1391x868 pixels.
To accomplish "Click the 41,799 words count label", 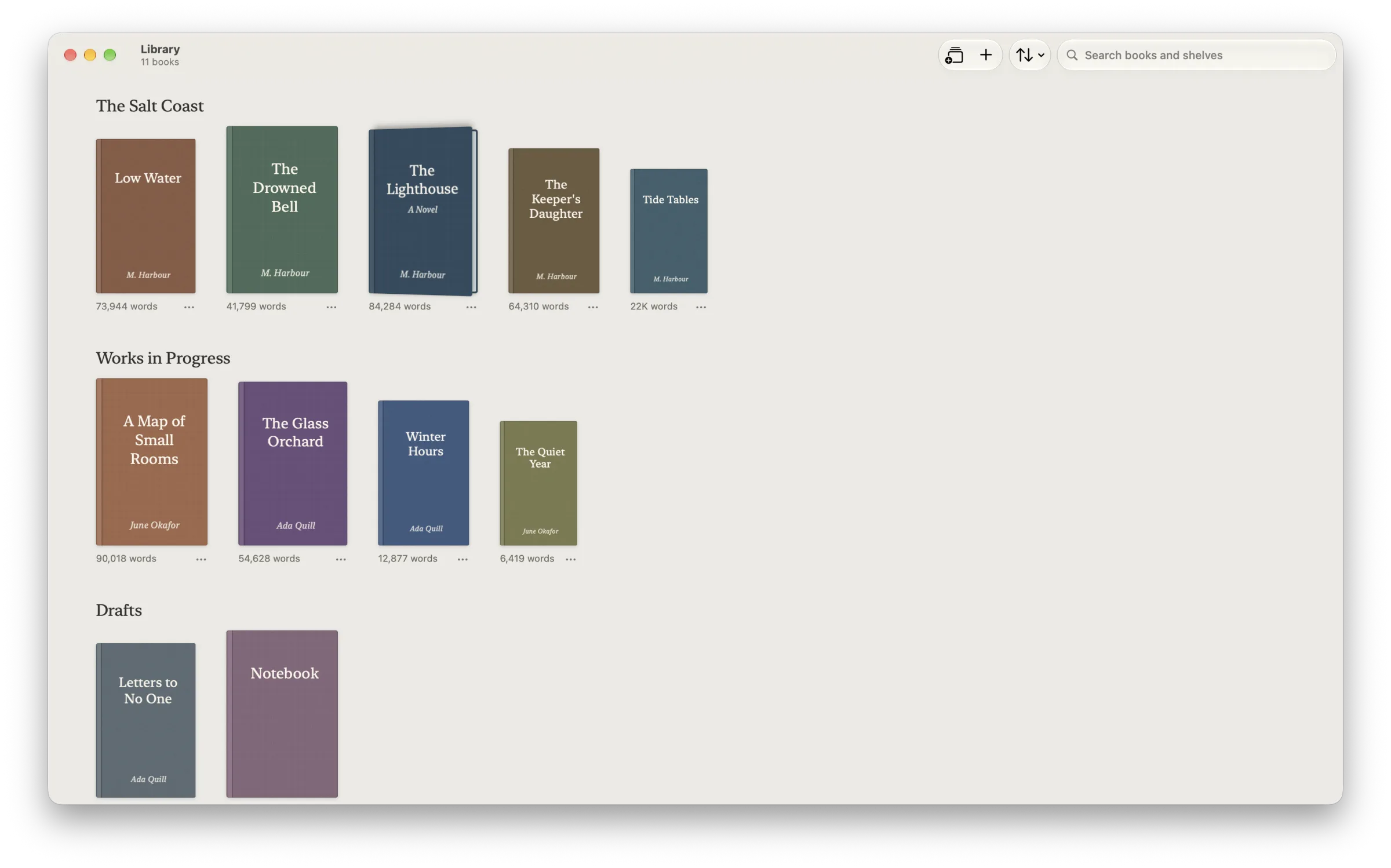I will 256,307.
